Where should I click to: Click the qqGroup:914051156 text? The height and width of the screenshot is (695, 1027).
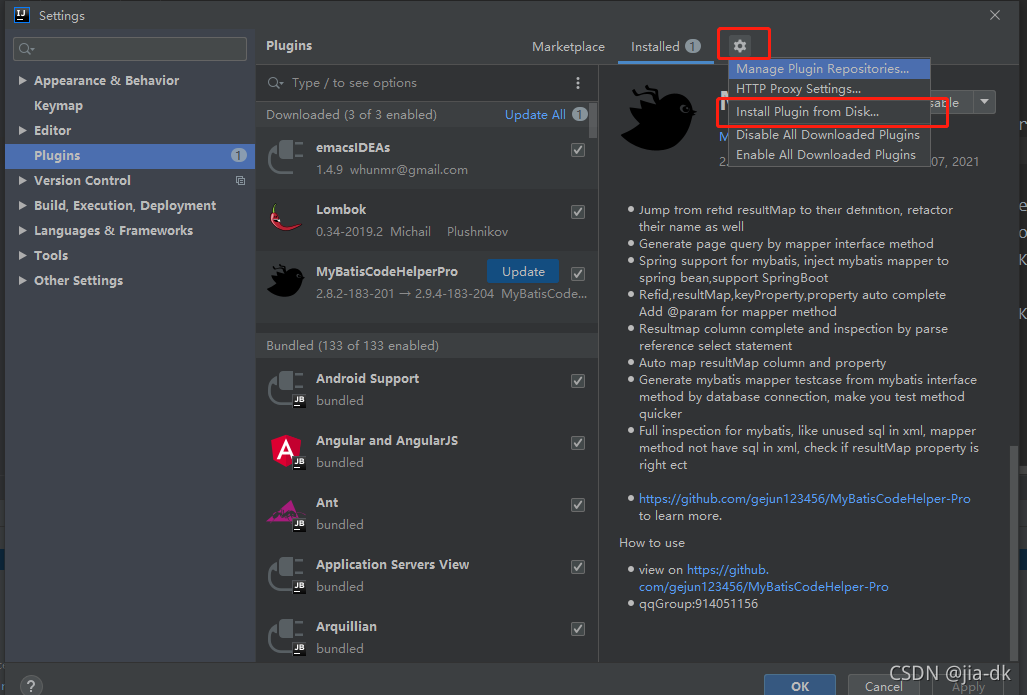(x=698, y=604)
